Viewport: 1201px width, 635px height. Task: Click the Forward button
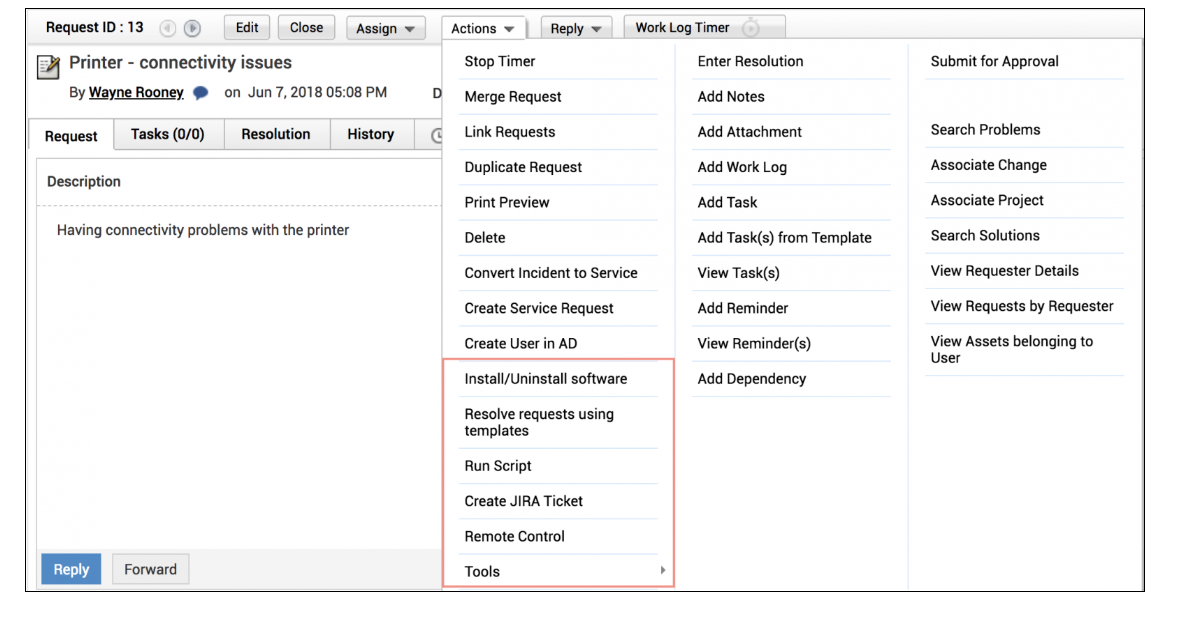(150, 569)
